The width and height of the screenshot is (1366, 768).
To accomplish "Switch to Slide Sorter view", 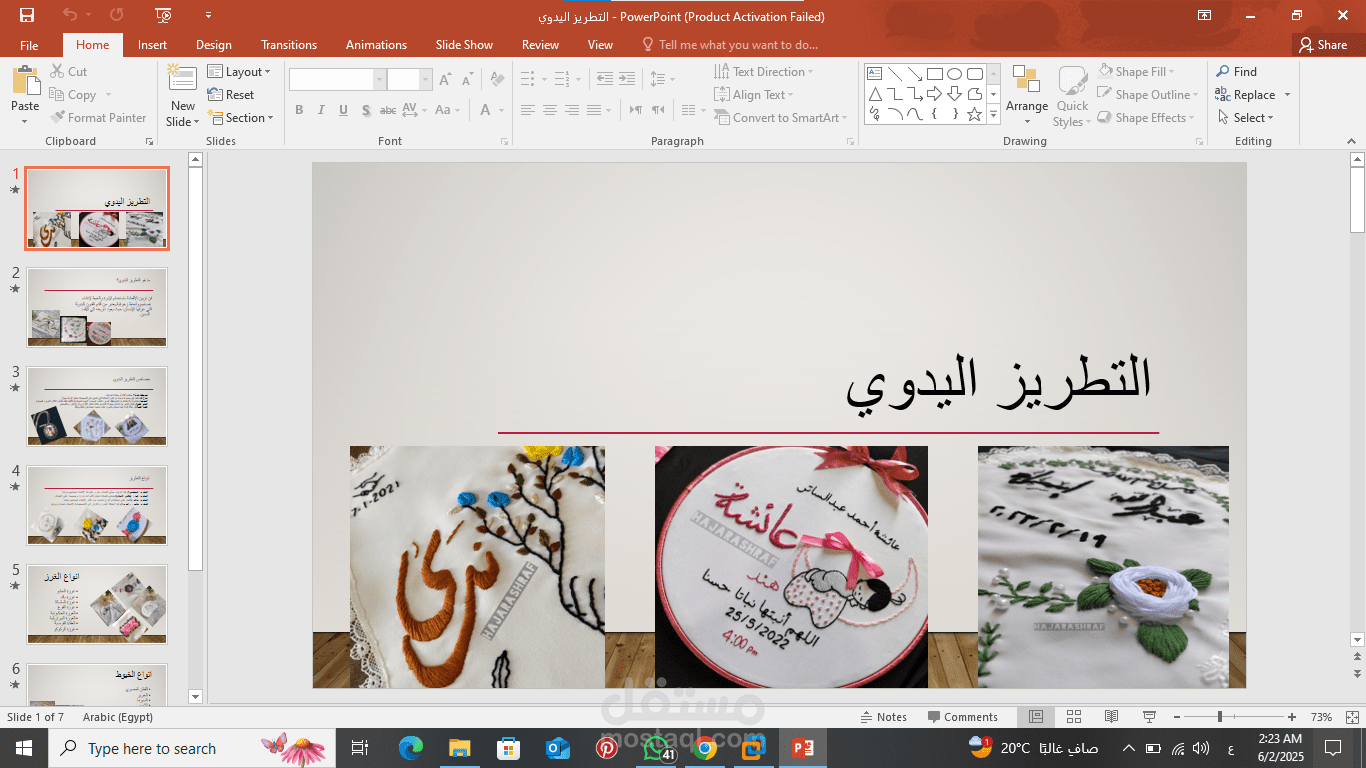I will [x=1074, y=717].
